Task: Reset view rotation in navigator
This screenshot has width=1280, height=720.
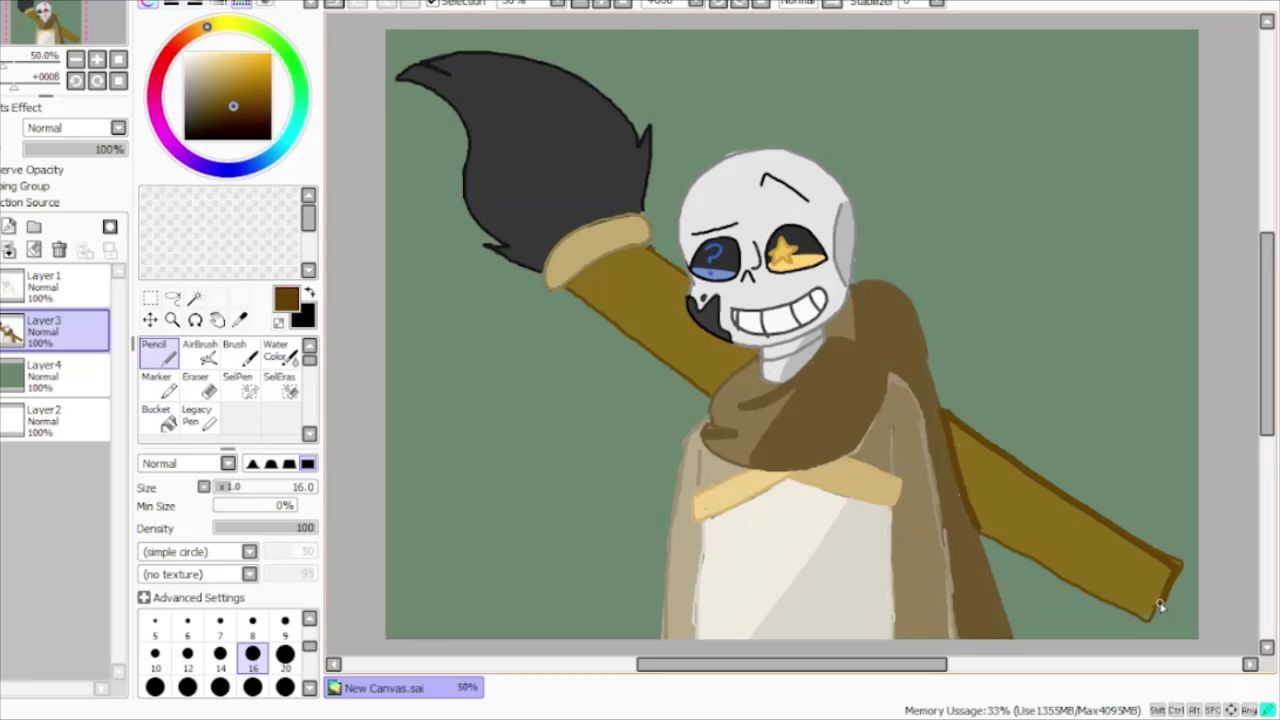Action: (118, 81)
